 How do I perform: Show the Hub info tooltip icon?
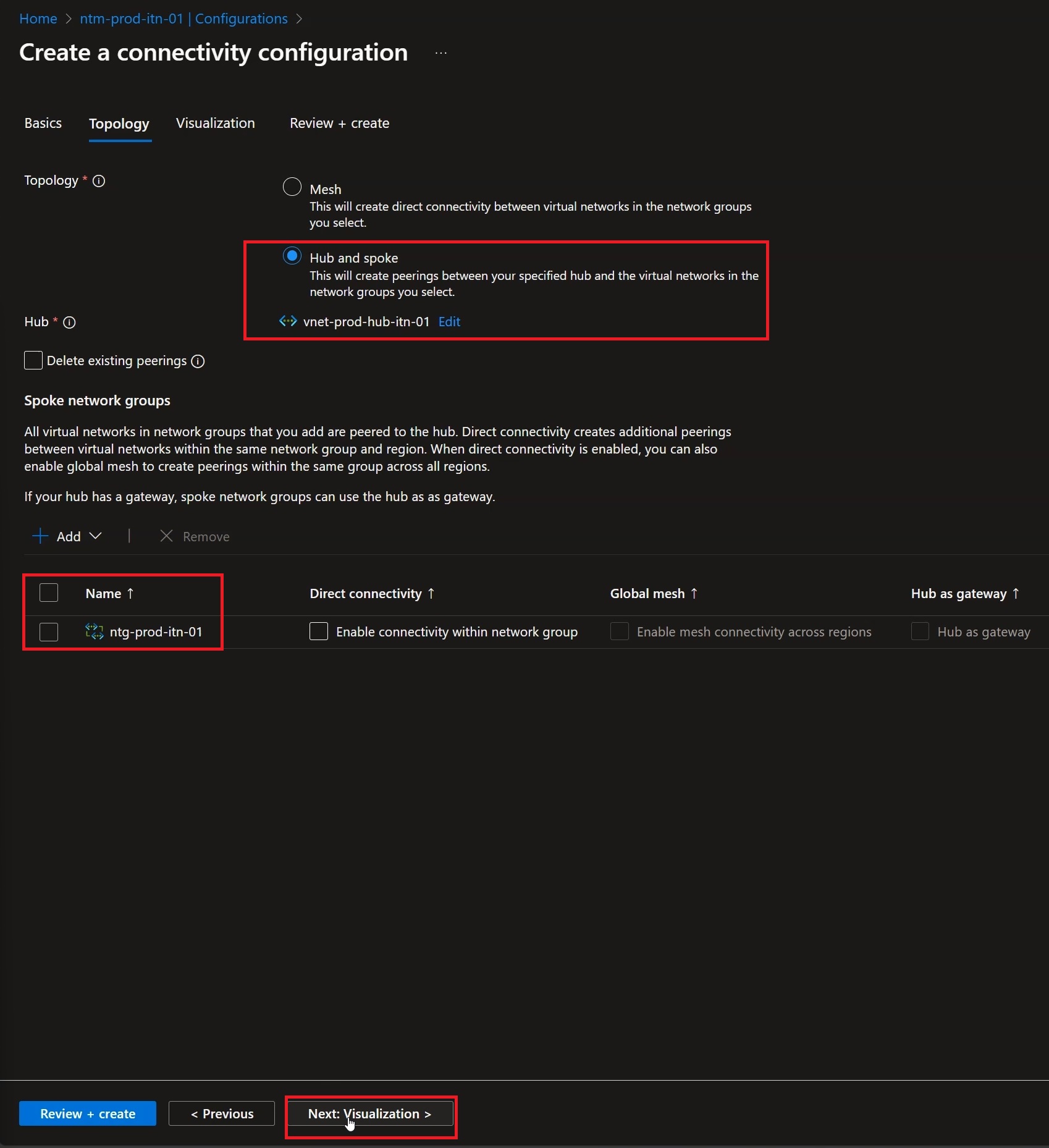tap(70, 323)
